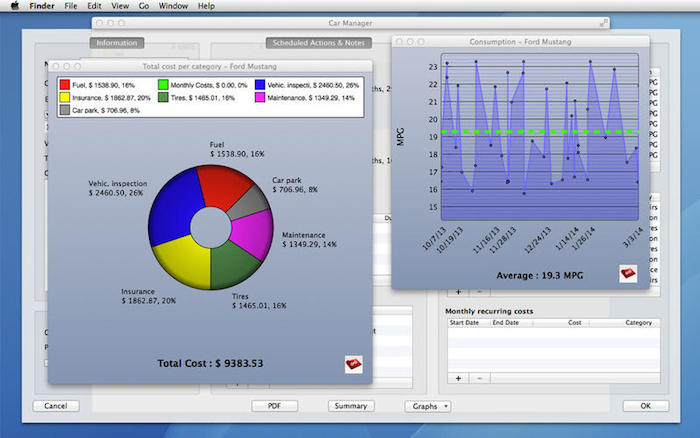700x438 pixels.
Task: Open the Scheduled Actions & Notes tab
Action: coord(318,43)
